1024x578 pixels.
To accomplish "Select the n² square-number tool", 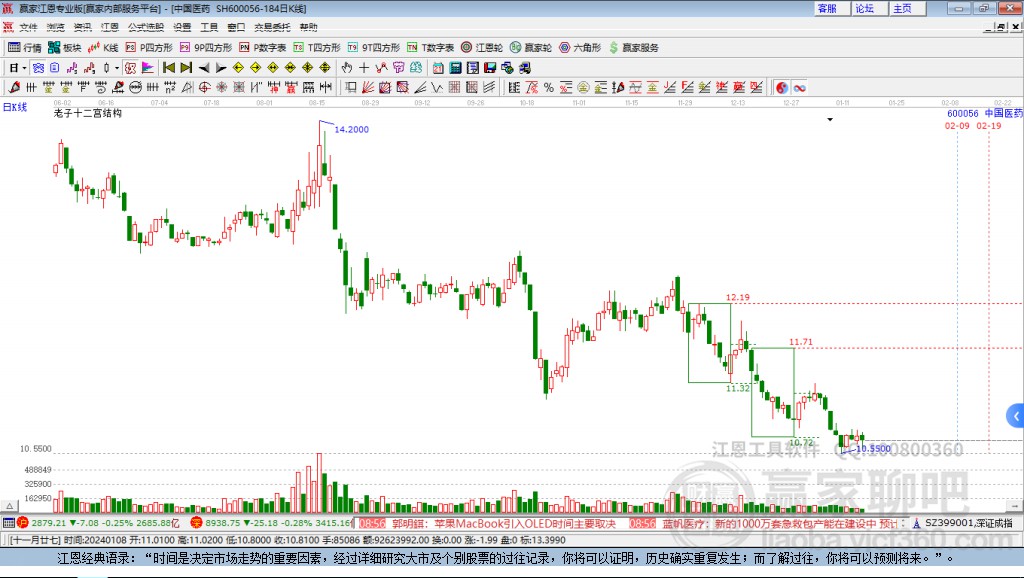I will pyautogui.click(x=169, y=88).
